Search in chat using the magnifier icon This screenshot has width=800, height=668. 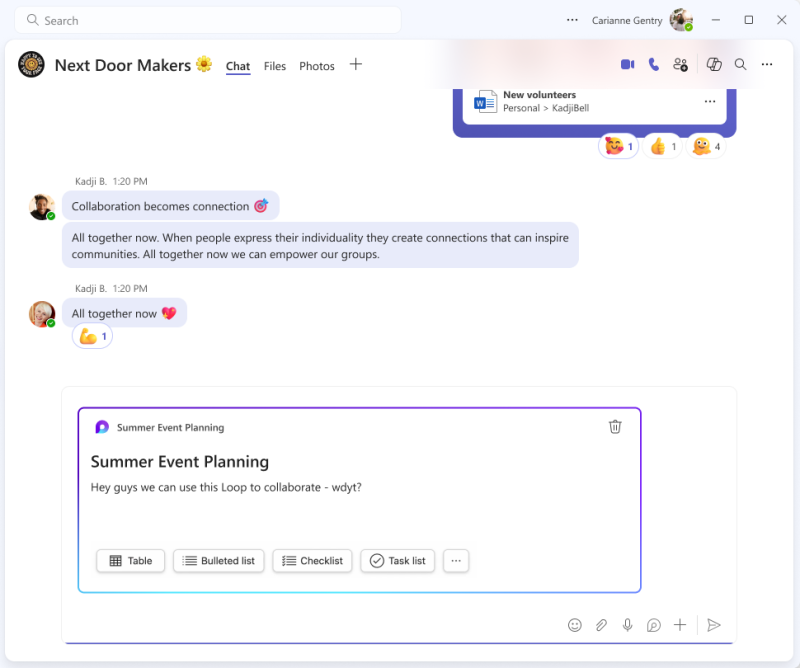[741, 64]
